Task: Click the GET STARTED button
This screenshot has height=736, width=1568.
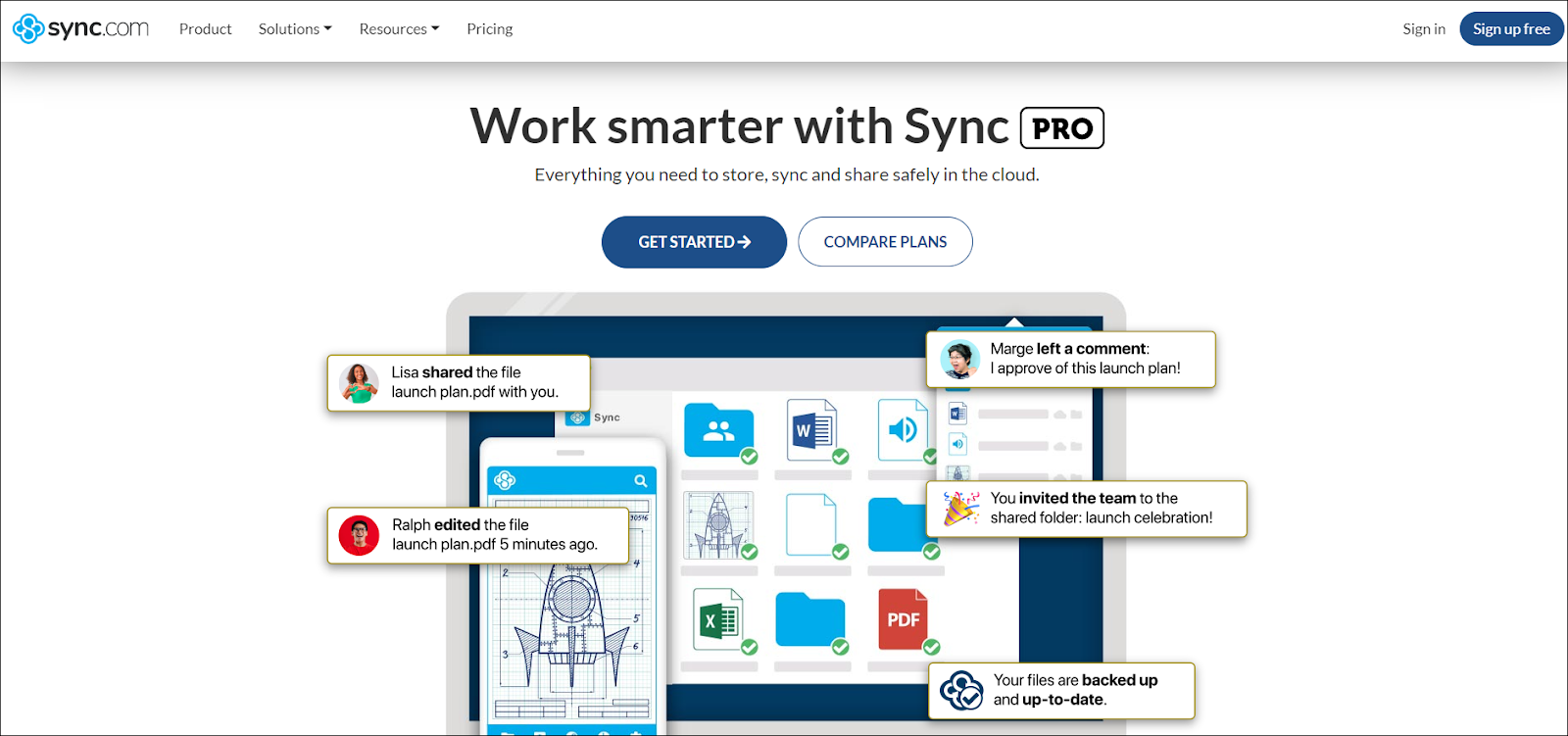Action: 694,242
